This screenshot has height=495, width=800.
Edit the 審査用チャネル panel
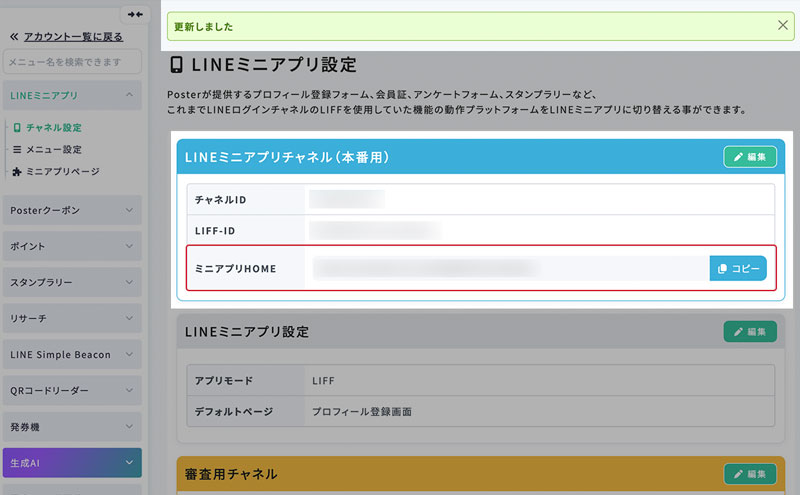(x=749, y=474)
